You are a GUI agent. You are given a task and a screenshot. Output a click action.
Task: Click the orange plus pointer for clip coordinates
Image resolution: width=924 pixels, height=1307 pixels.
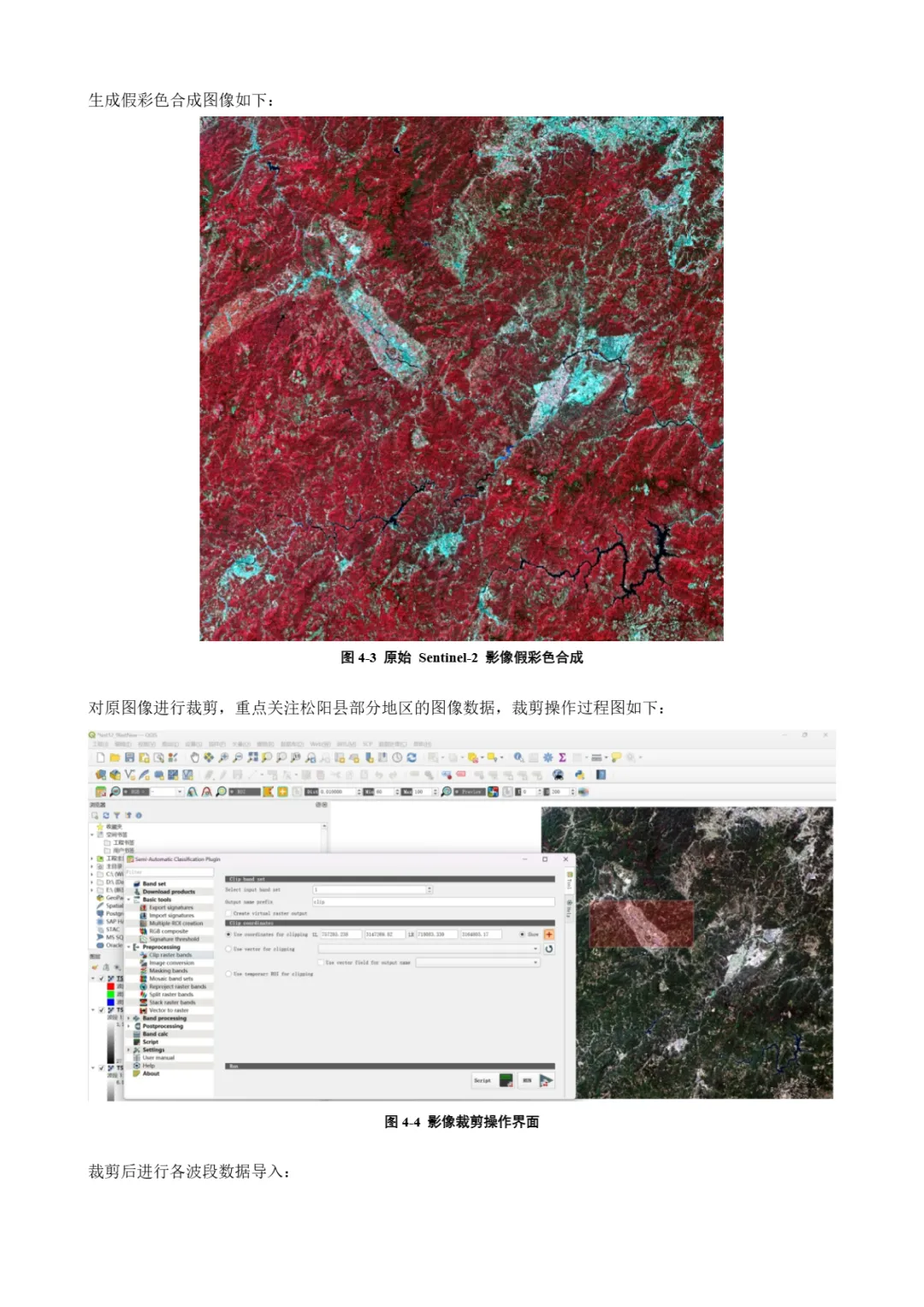coord(549,935)
